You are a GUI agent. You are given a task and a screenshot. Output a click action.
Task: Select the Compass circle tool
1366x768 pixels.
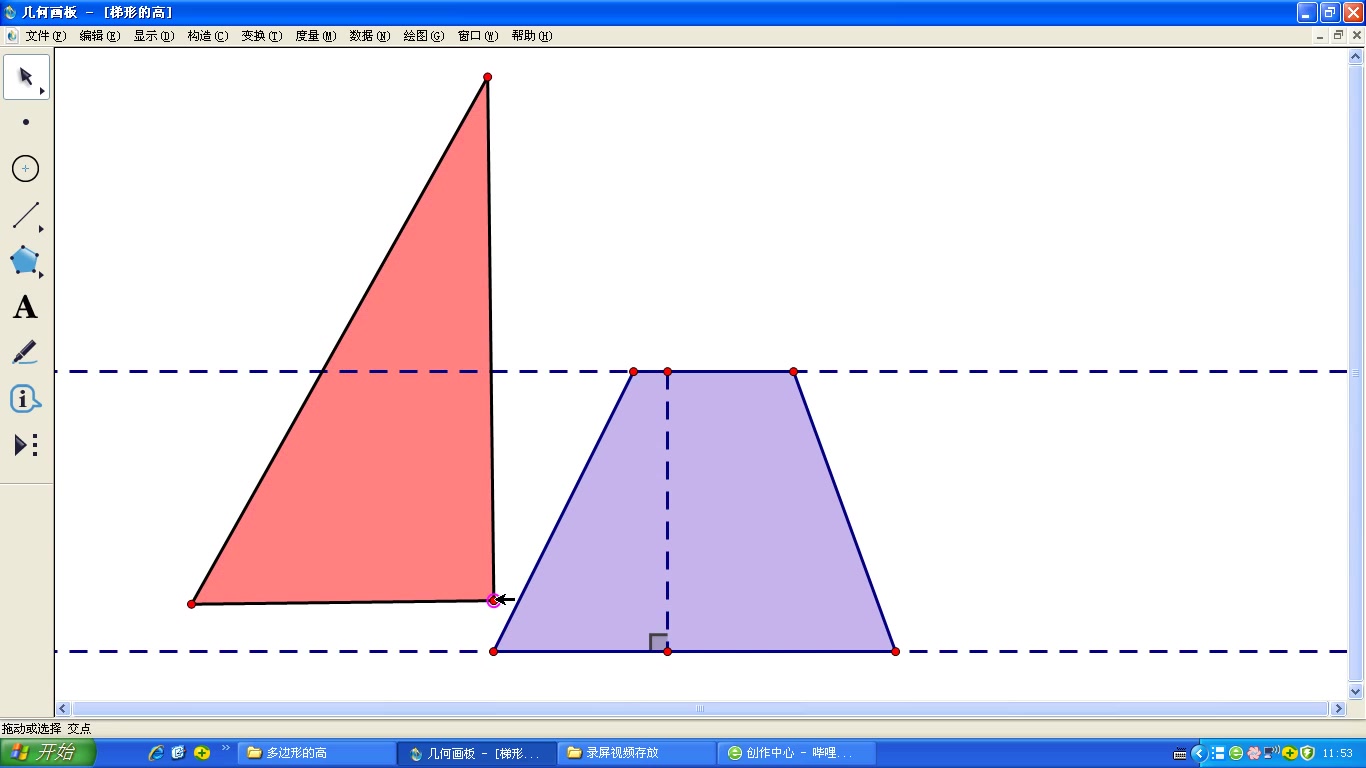[x=26, y=169]
